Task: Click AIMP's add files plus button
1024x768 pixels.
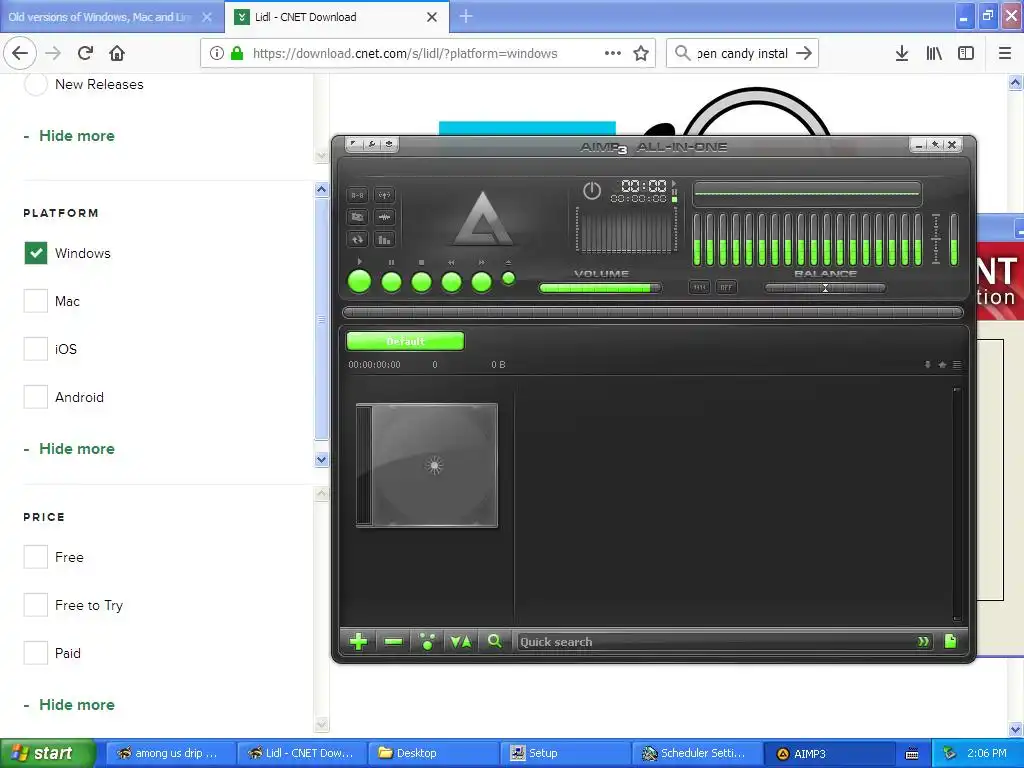Action: 359,642
